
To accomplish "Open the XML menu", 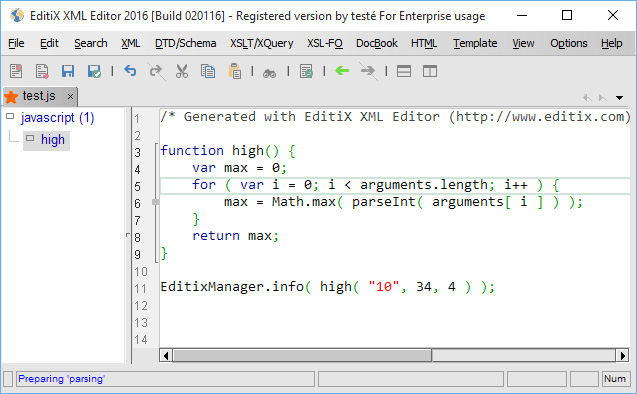I will [130, 43].
